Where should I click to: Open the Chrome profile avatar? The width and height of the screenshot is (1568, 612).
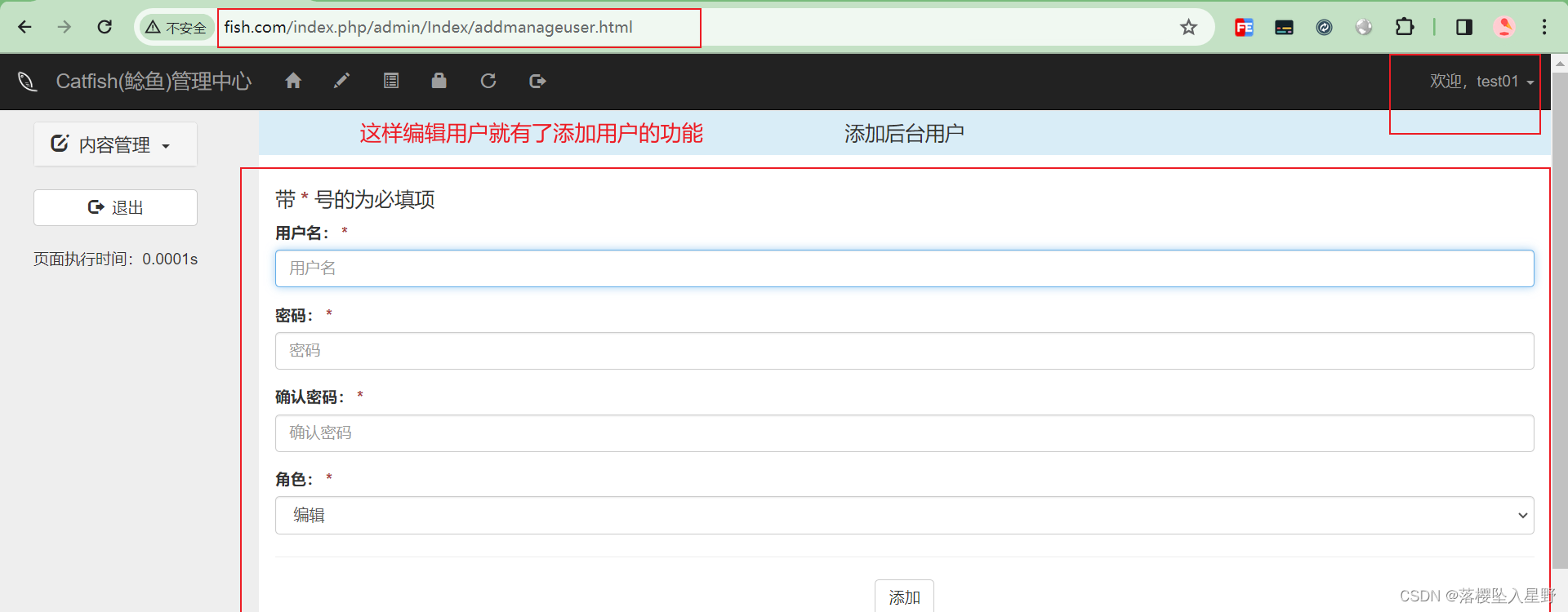(x=1504, y=27)
